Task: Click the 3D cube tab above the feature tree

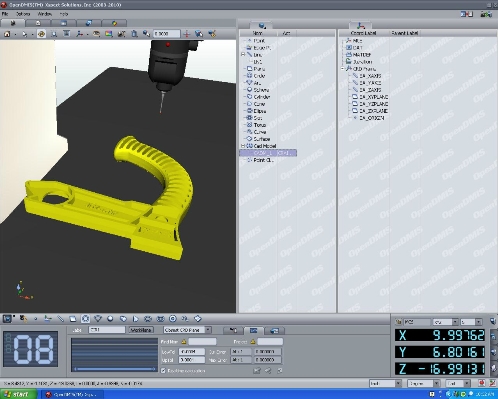Action: pos(262,25)
